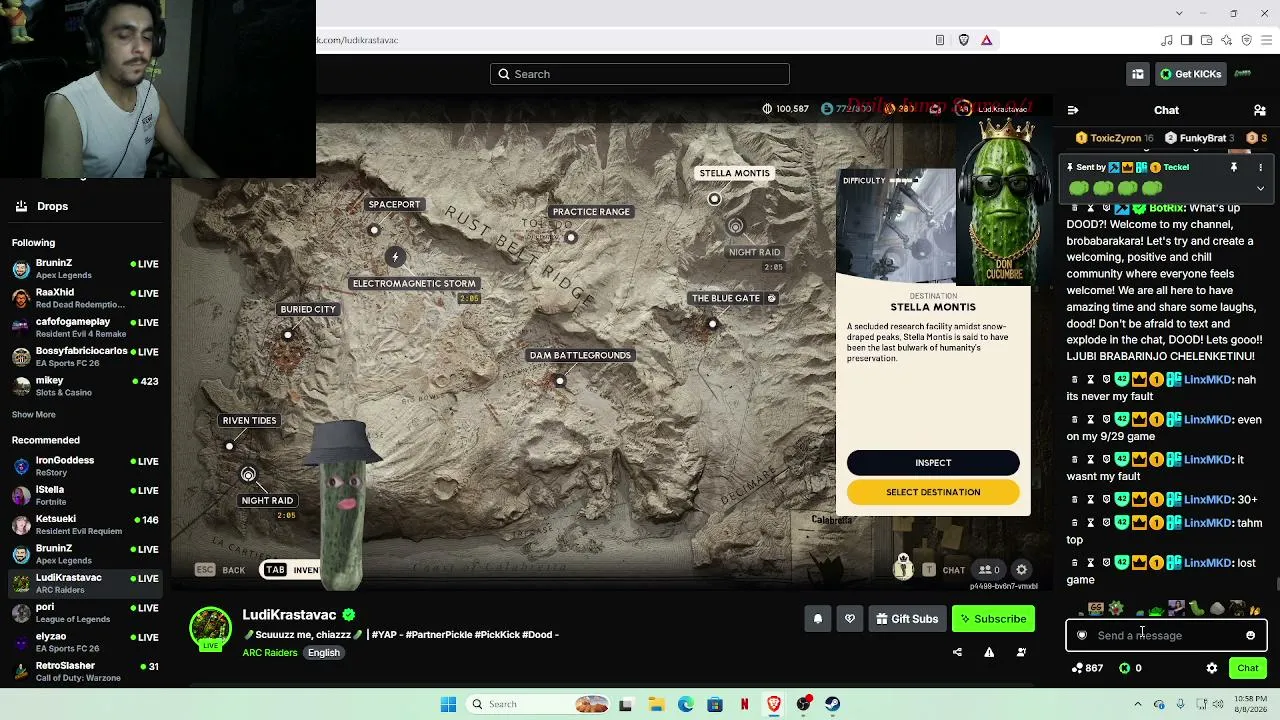The width and height of the screenshot is (1280, 720).
Task: Open IronGoddess channel under Recommended
Action: click(x=84, y=466)
